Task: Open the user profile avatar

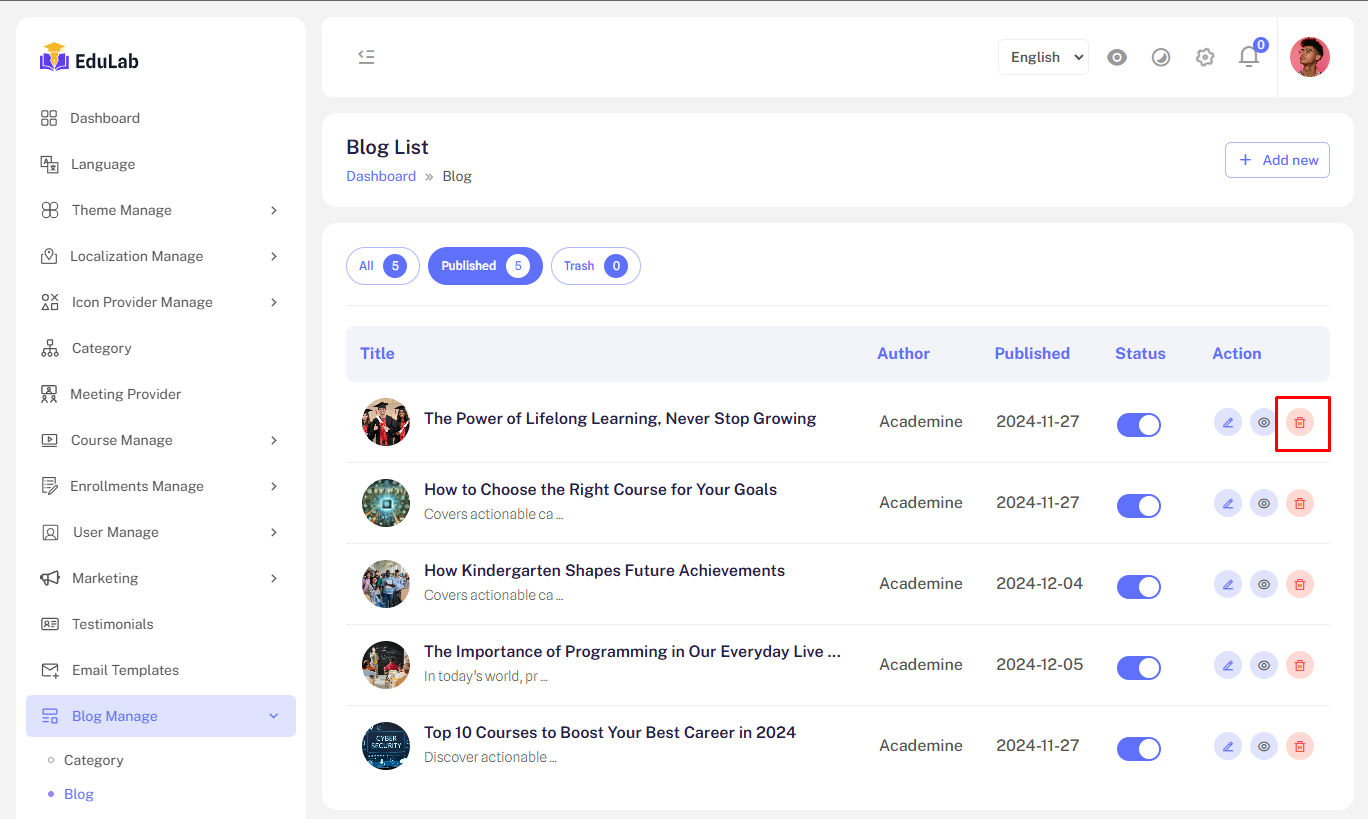Action: point(1309,57)
